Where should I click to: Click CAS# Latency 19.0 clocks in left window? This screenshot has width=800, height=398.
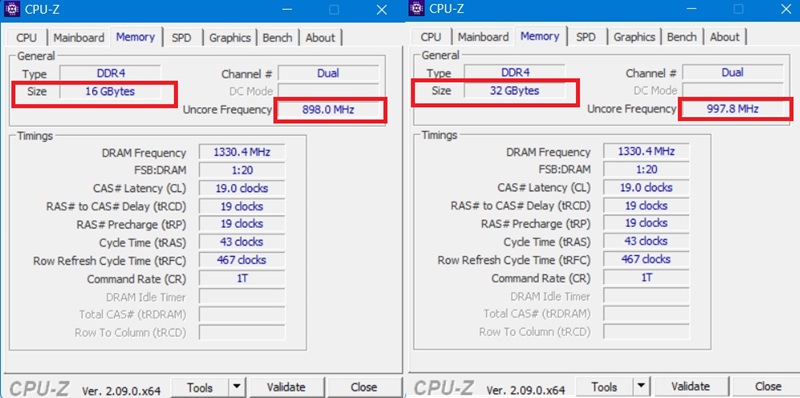(242, 188)
